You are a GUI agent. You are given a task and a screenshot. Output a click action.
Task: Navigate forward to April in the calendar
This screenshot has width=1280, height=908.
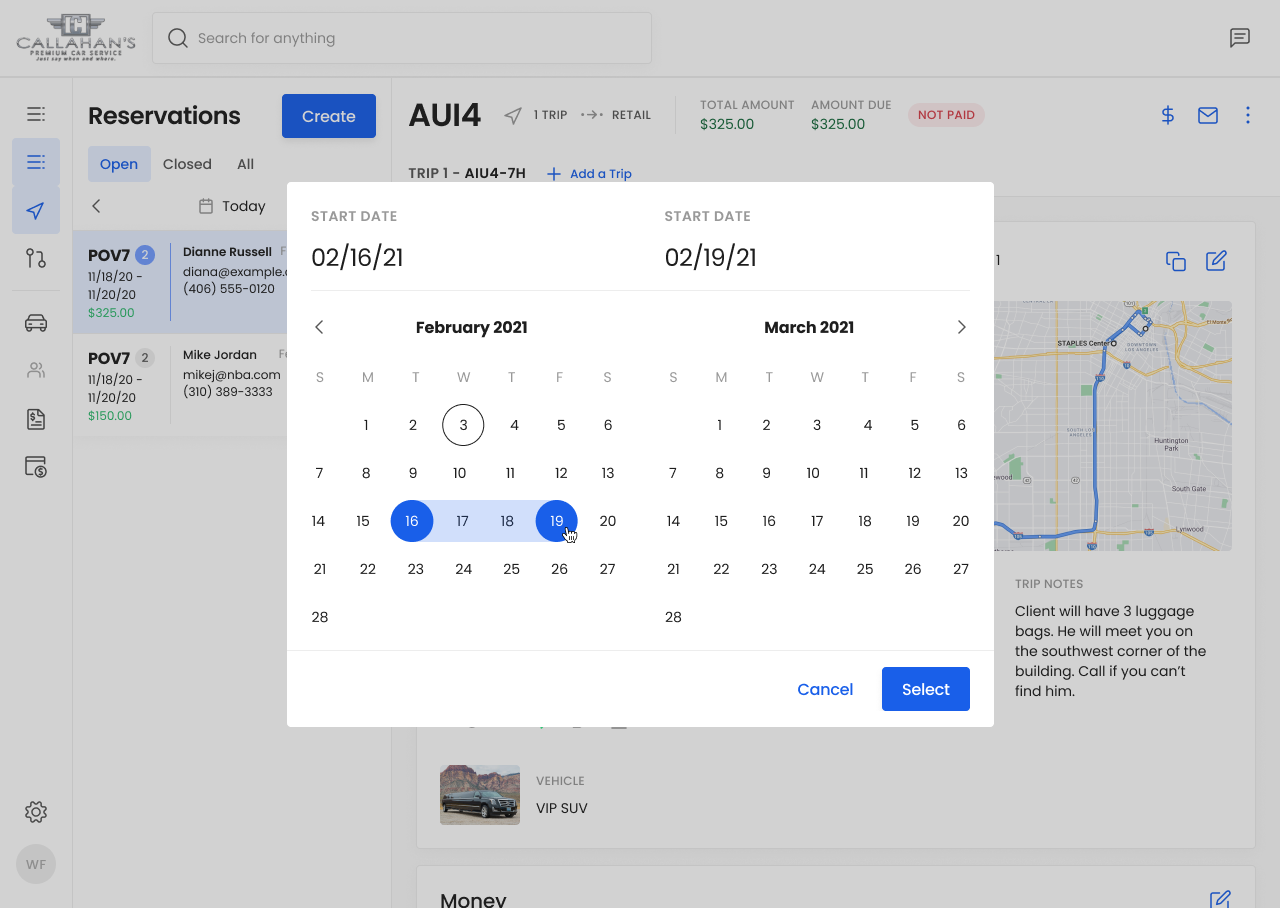pyautogui.click(x=961, y=327)
